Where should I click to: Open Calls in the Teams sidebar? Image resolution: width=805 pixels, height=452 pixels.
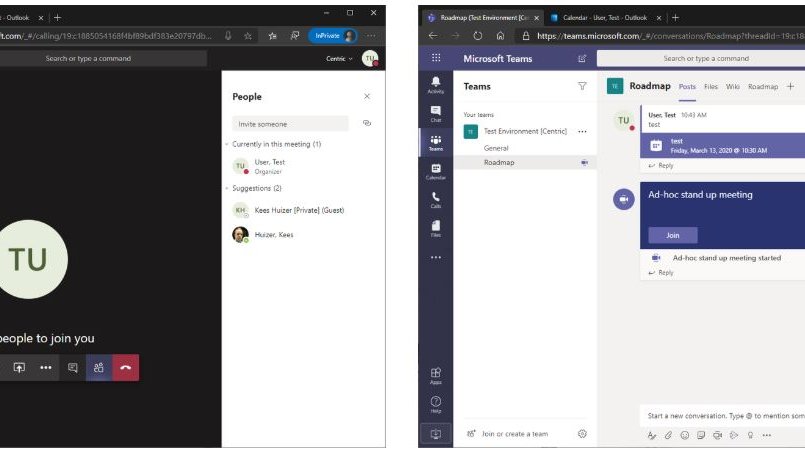[x=436, y=200]
